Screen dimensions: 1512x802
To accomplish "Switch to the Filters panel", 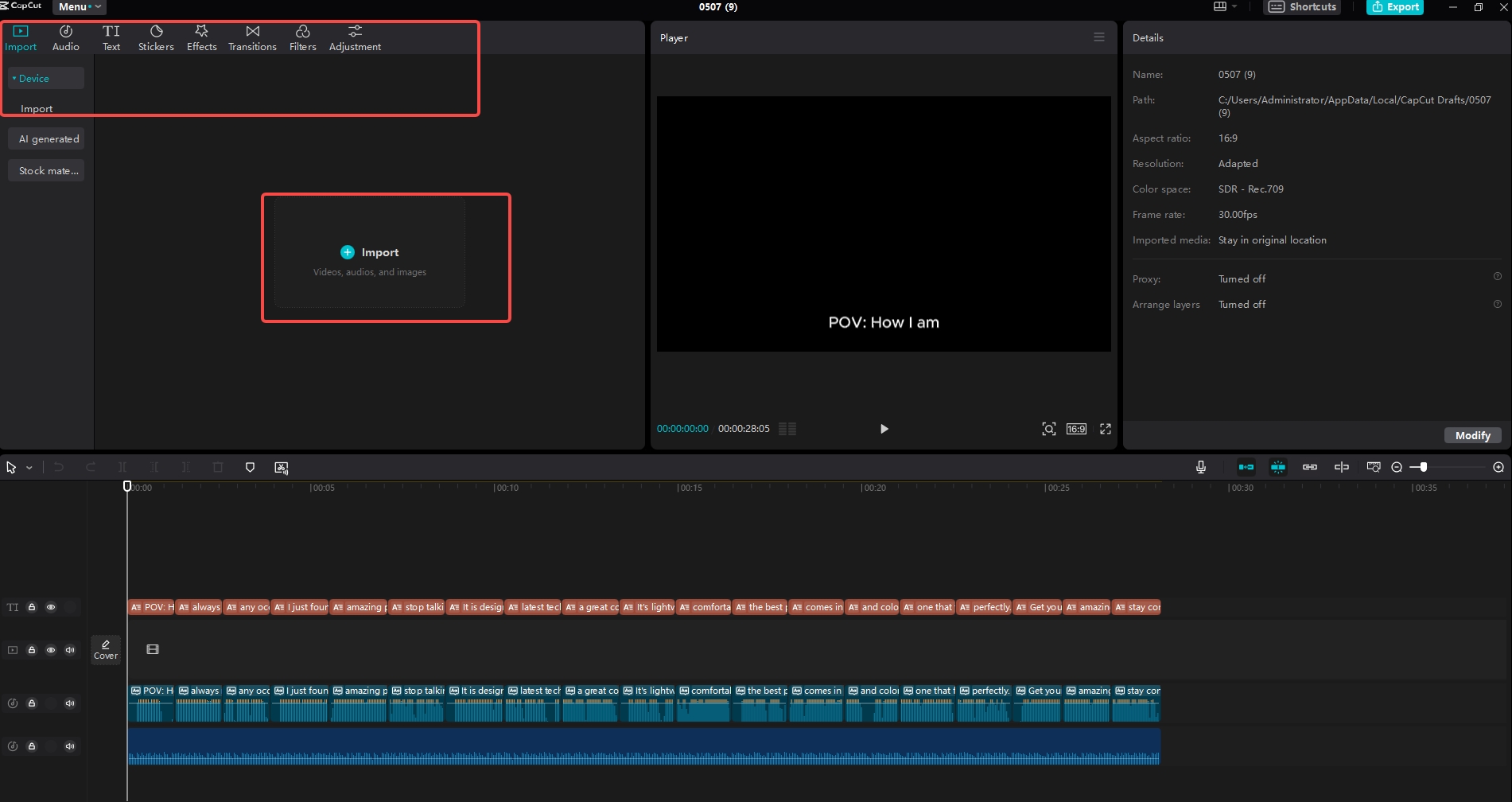I will point(302,37).
